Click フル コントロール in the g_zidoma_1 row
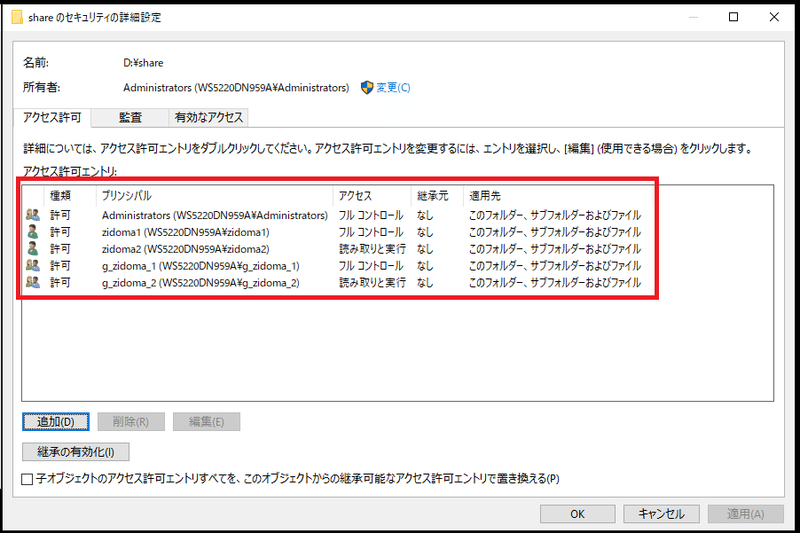This screenshot has width=800, height=533. point(371,266)
